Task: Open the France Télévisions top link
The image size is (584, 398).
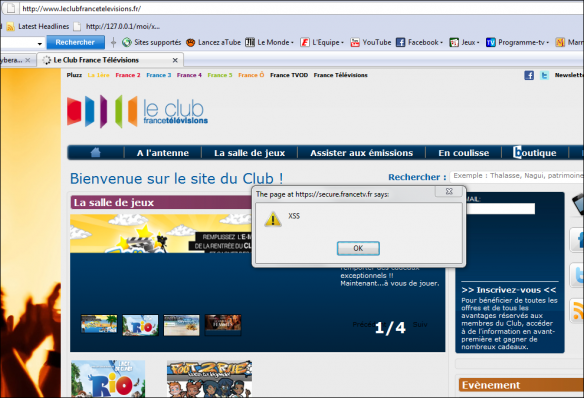Action: 340,75
